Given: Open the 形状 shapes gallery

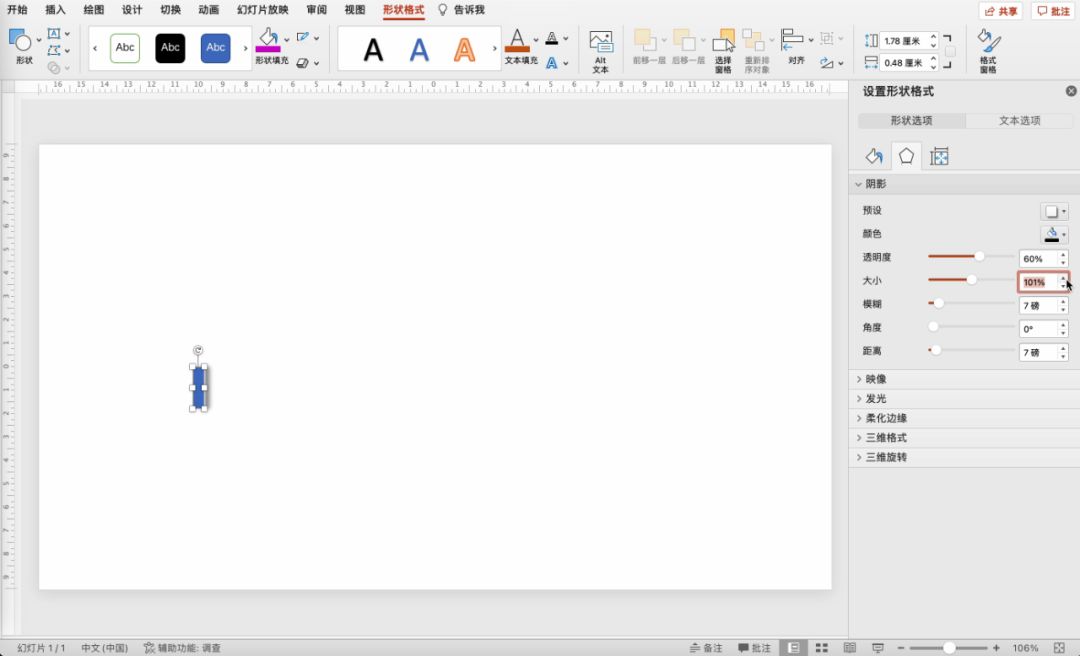Looking at the screenshot, I should [x=23, y=46].
